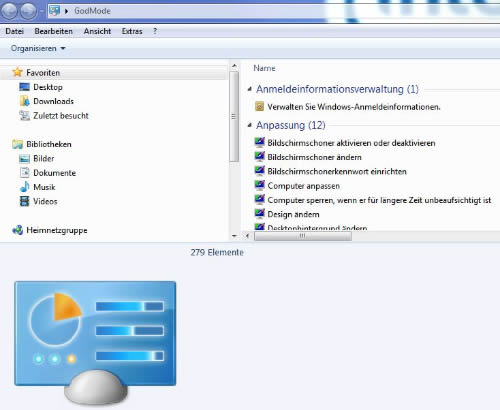Open the Ansicht menu

point(97,31)
